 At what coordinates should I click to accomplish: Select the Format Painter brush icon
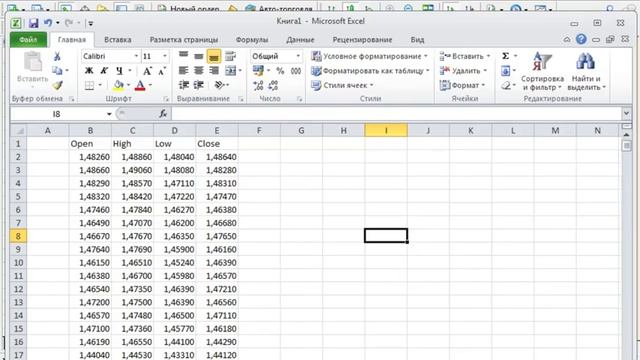[x=57, y=85]
